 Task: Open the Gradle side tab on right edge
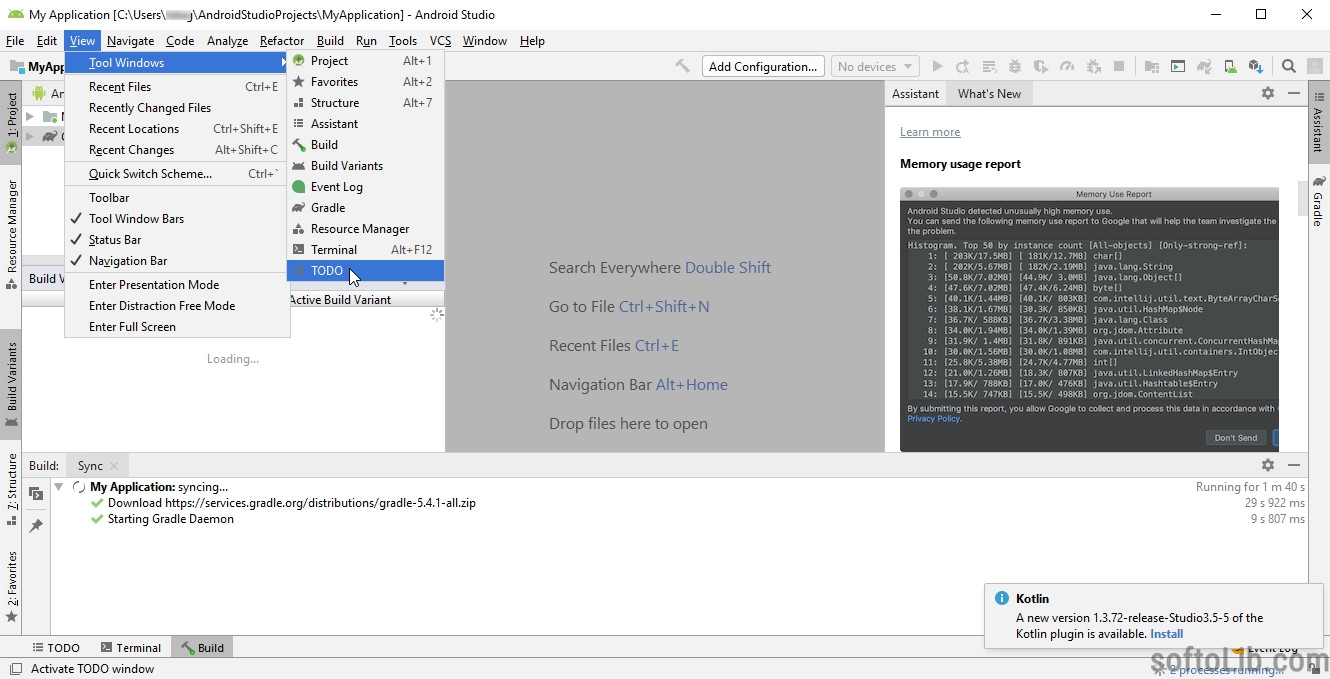click(x=1318, y=201)
